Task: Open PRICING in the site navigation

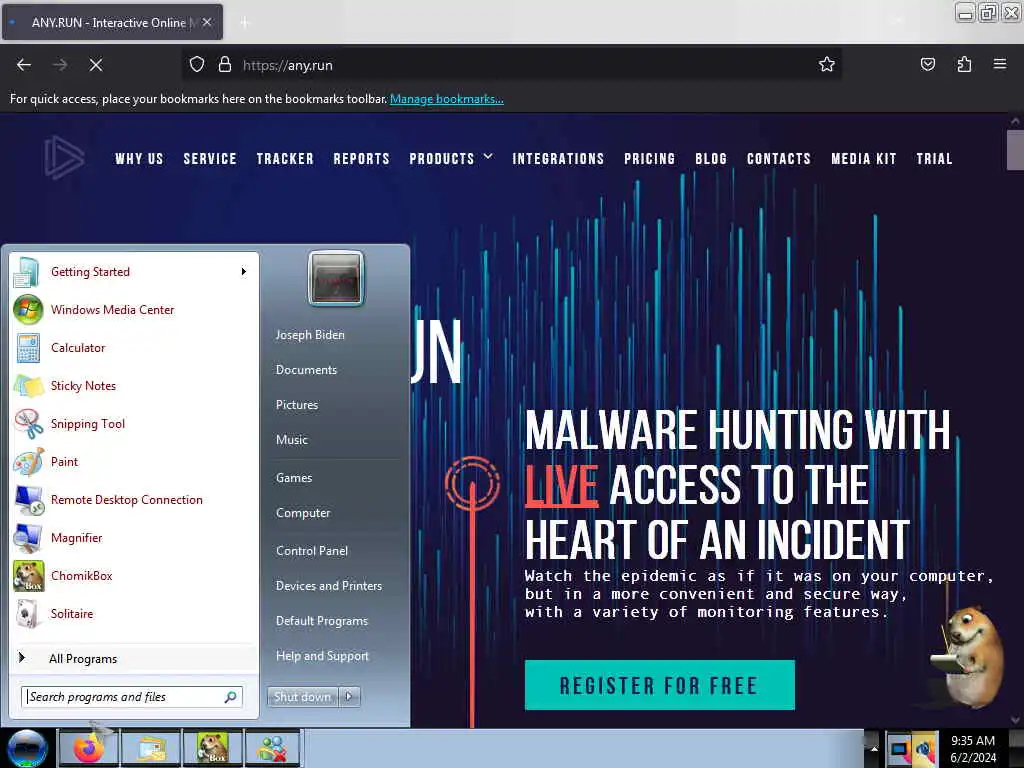Action: 649,159
